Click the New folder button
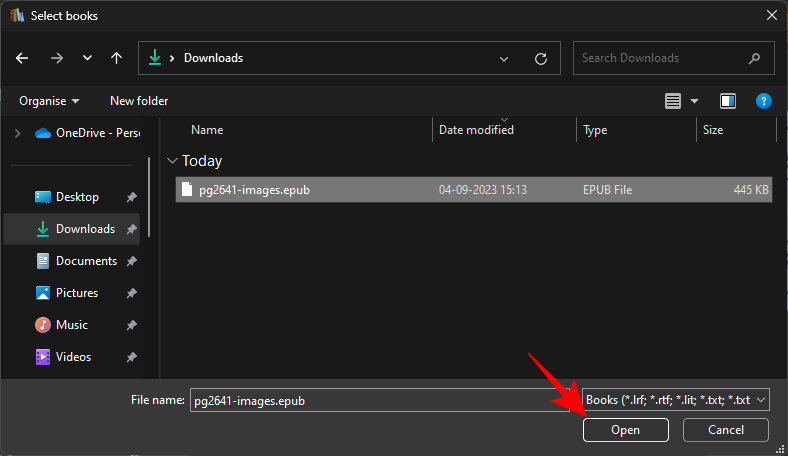Image resolution: width=788 pixels, height=456 pixels. tap(139, 101)
